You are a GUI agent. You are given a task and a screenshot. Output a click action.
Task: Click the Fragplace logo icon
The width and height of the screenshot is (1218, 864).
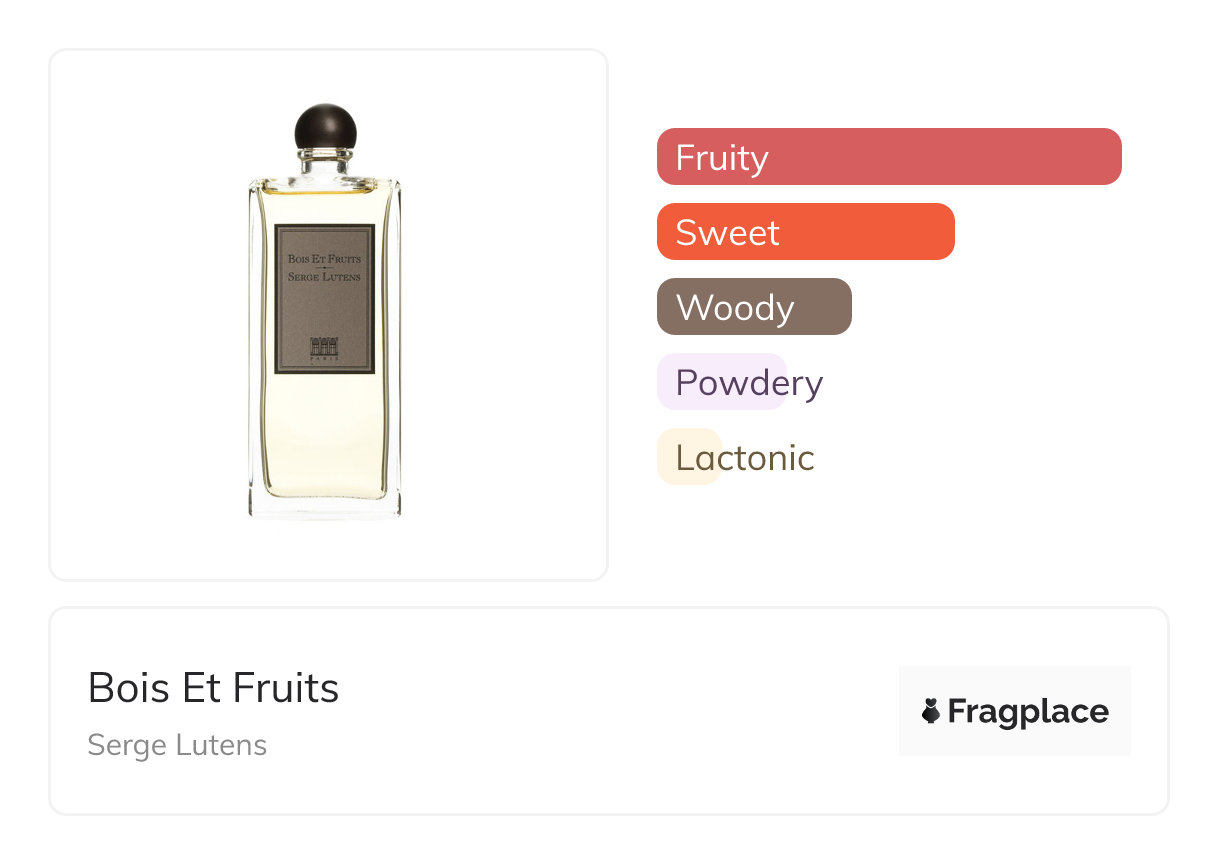click(931, 711)
